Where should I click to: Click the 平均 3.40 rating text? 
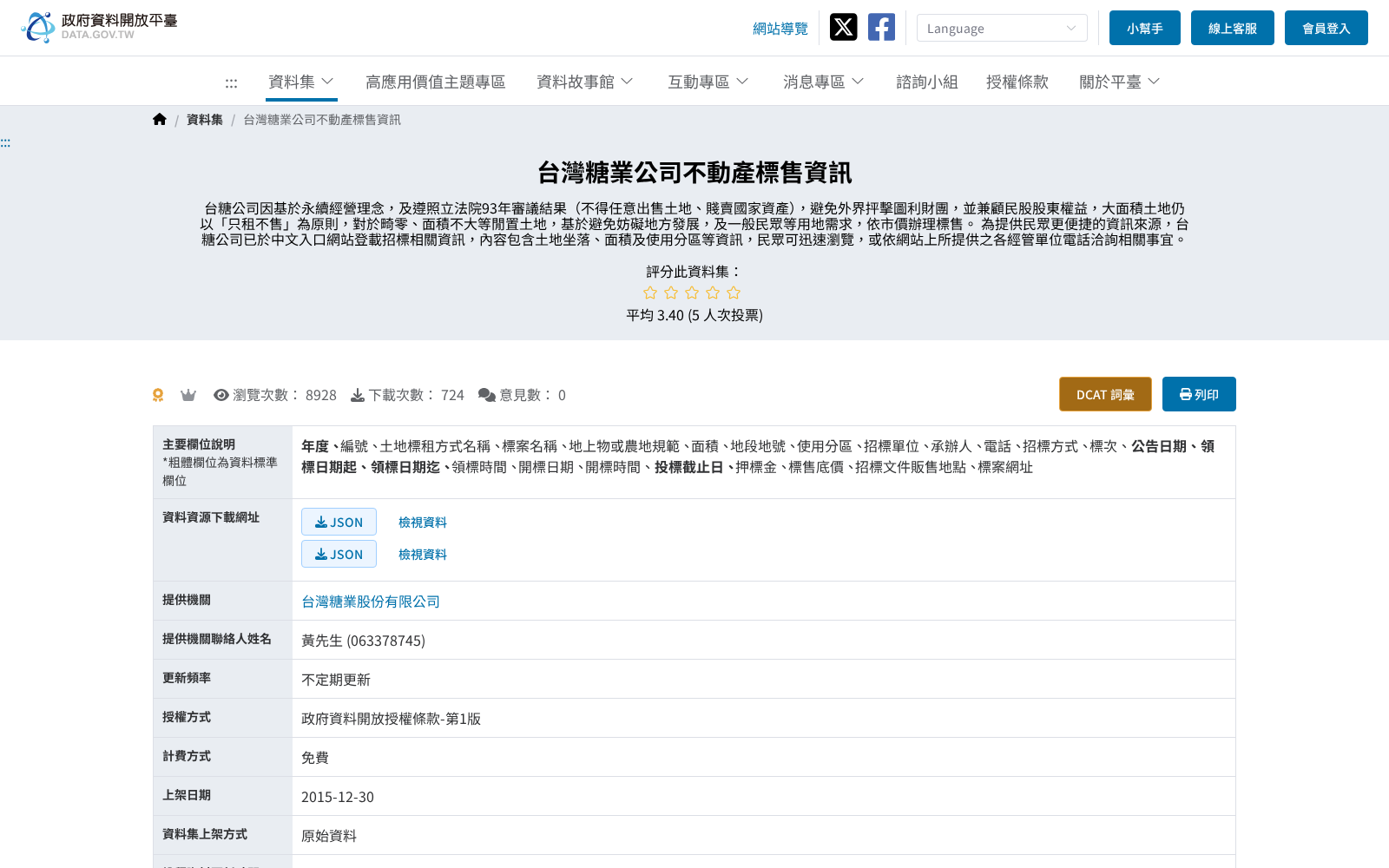point(694,315)
